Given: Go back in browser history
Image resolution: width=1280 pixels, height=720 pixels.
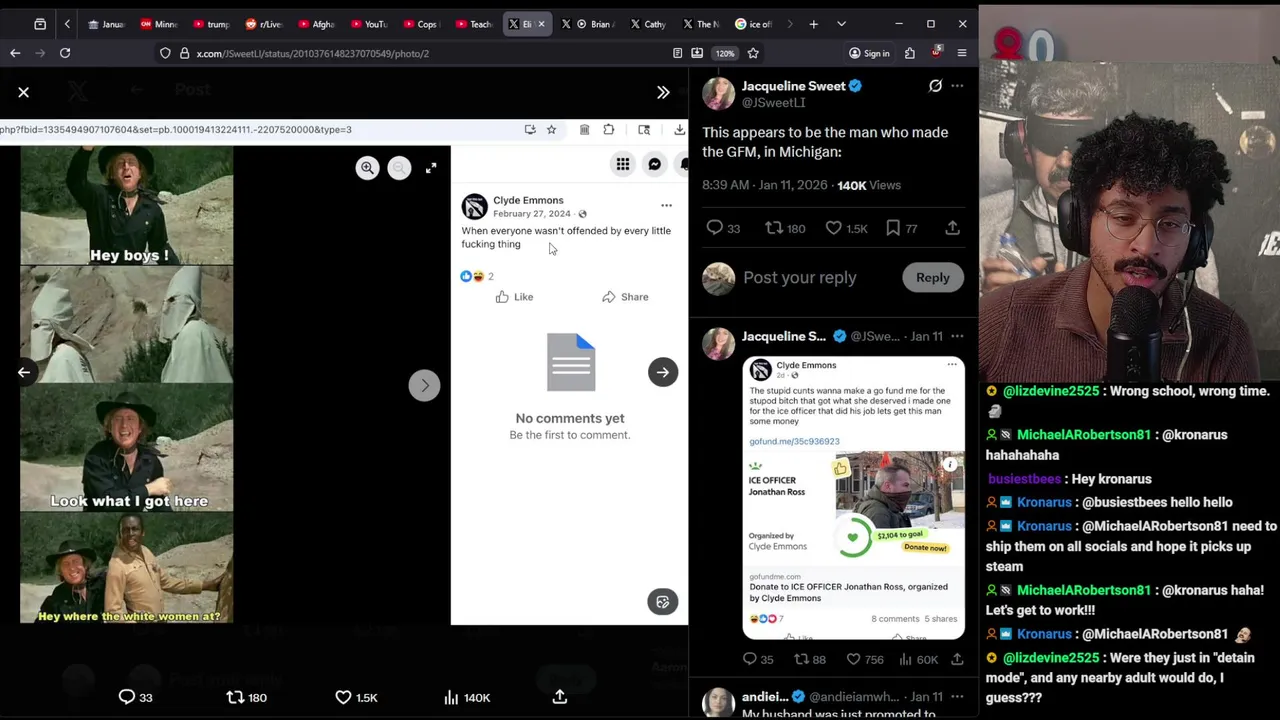Looking at the screenshot, I should tap(15, 53).
